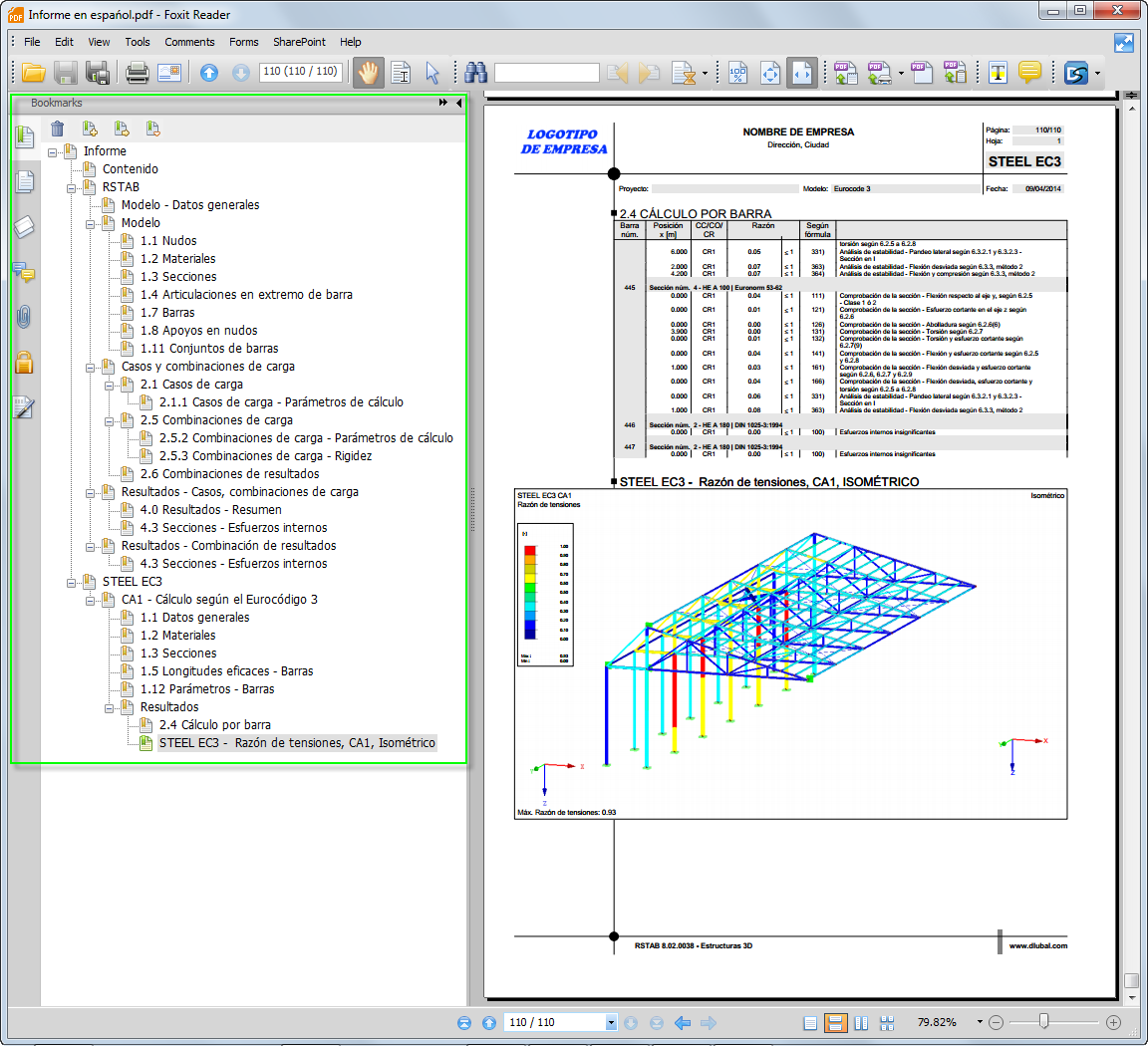Select bookmark 4.0 Resultados - Resumen
The height and width of the screenshot is (1046, 1148).
211,509
